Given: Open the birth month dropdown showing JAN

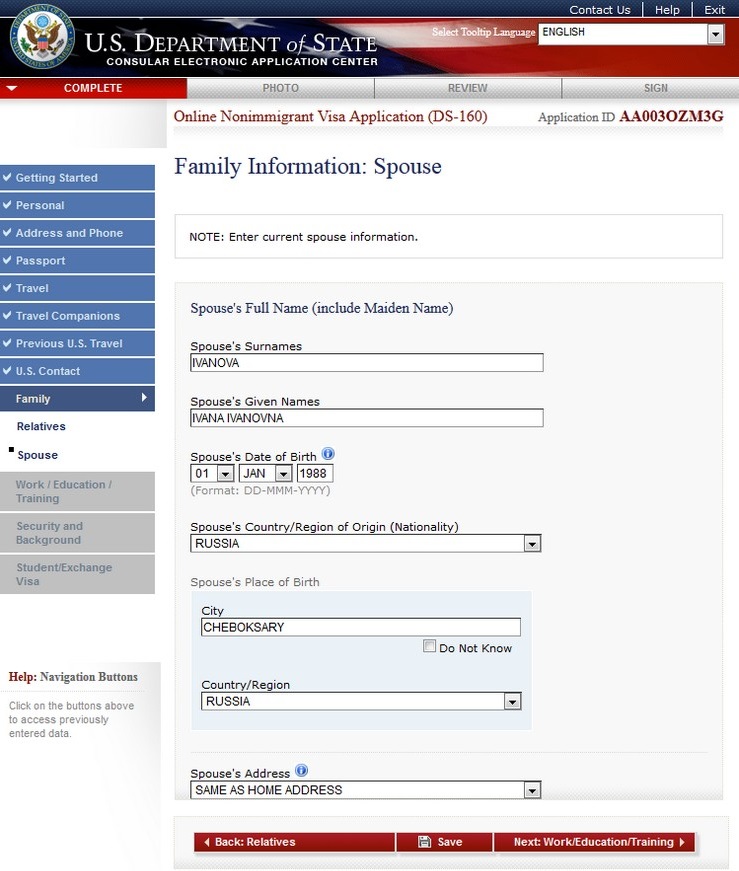Looking at the screenshot, I should (x=265, y=473).
